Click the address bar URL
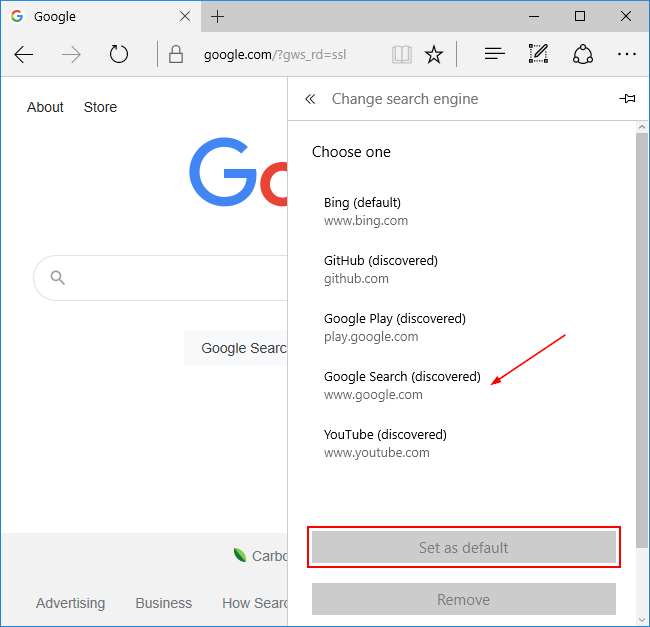650x627 pixels. tap(275, 55)
